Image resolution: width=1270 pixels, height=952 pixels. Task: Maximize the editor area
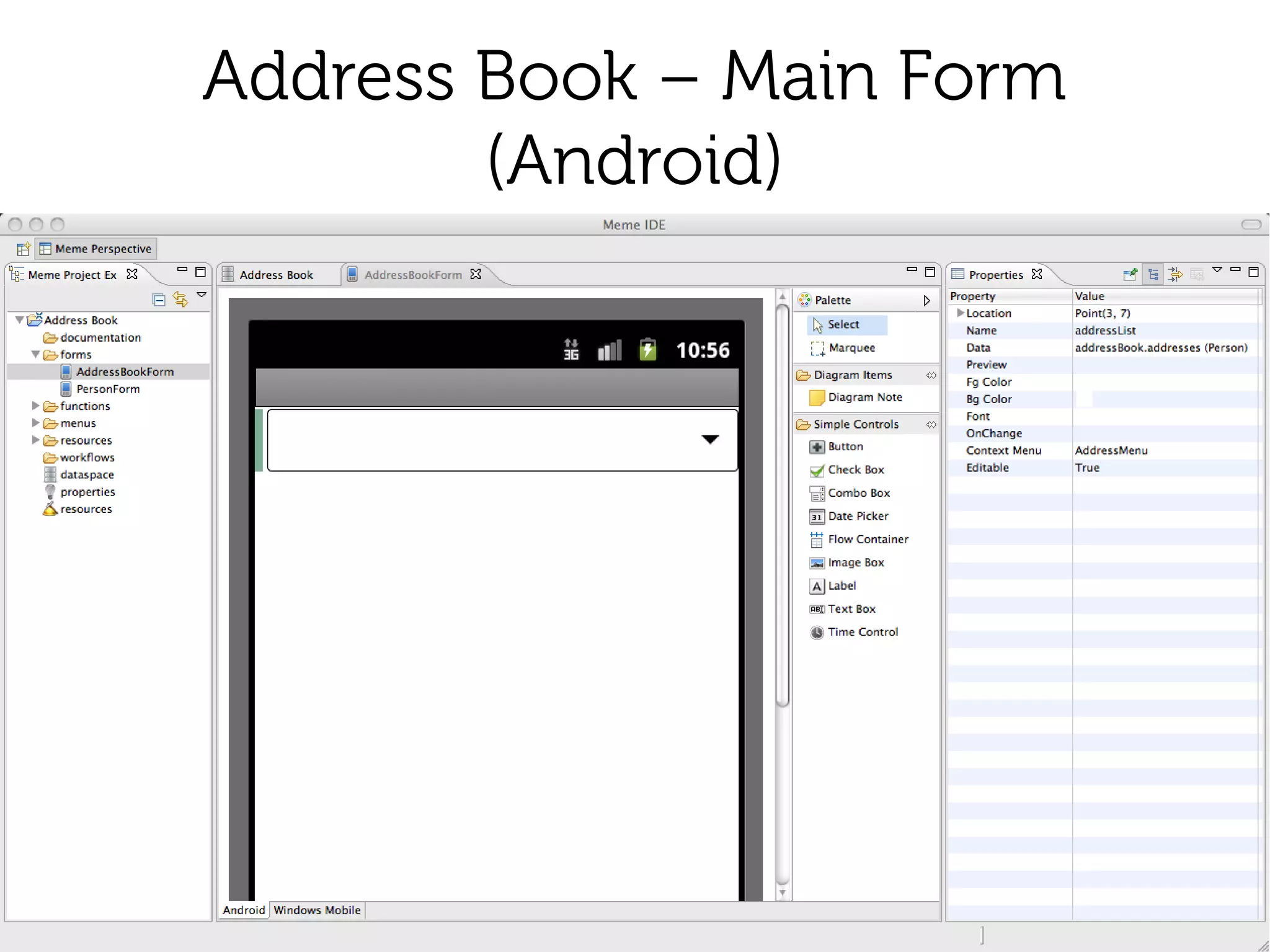point(930,272)
